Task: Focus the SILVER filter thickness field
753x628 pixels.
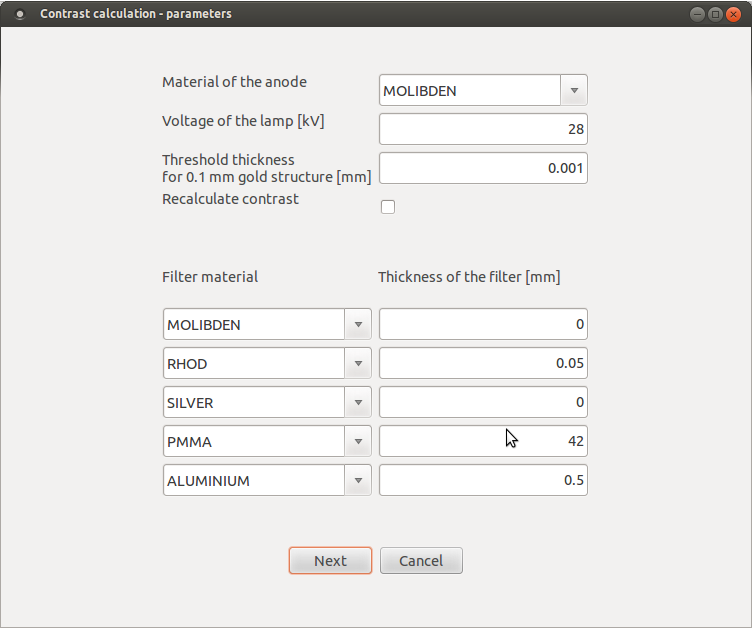Action: (483, 403)
